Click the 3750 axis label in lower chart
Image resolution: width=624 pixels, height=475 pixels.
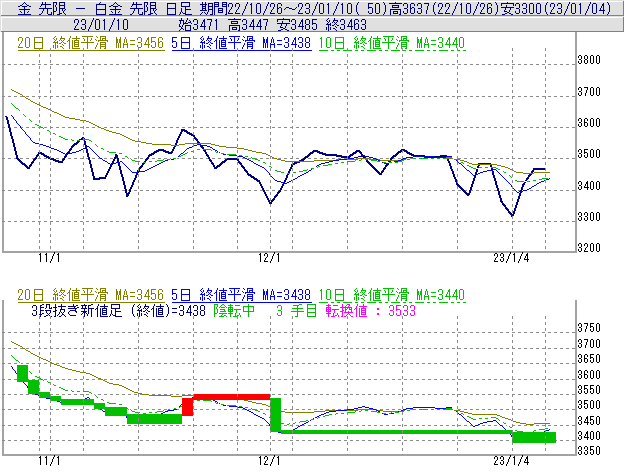click(589, 328)
